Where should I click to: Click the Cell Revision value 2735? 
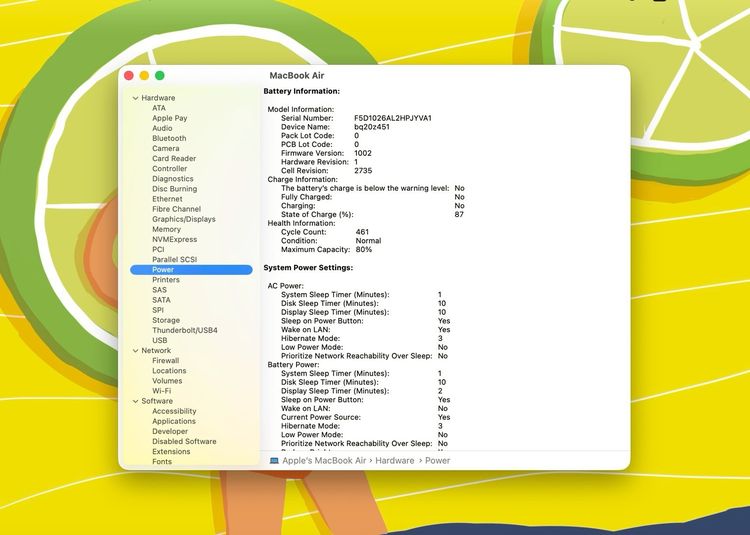[363, 171]
